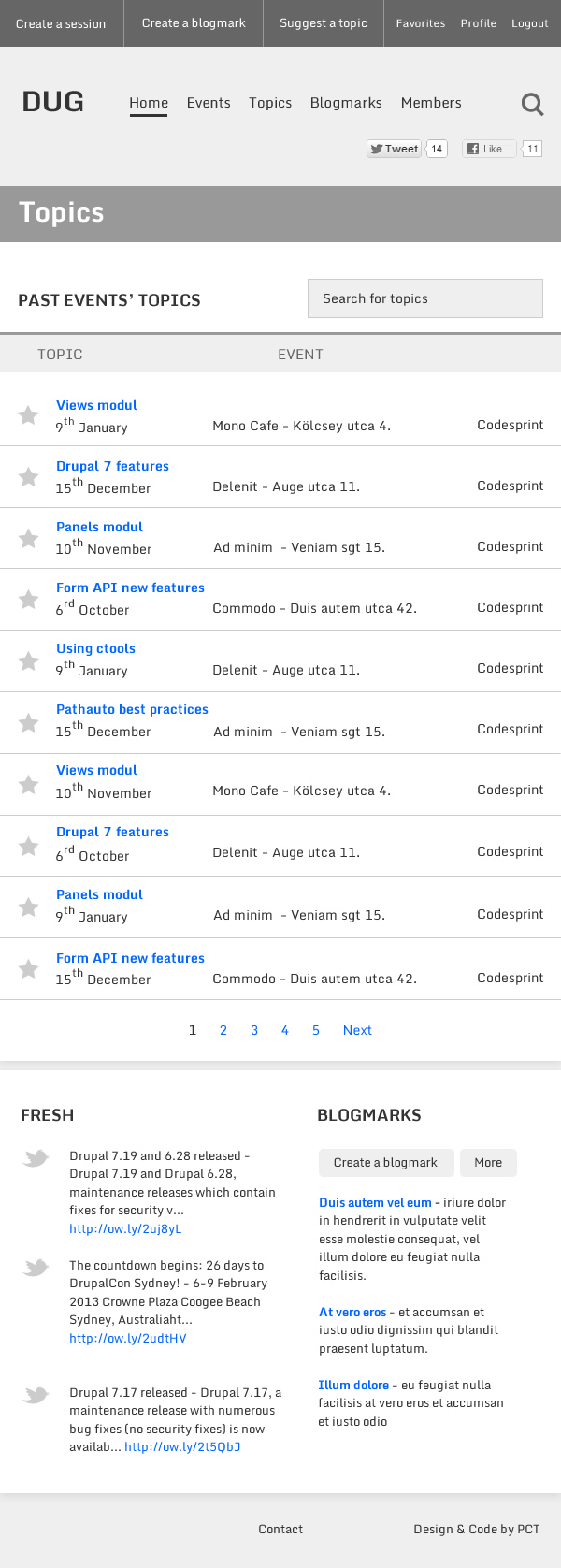Focus the Search for topics field
The width and height of the screenshot is (561, 1568).
coord(425,298)
